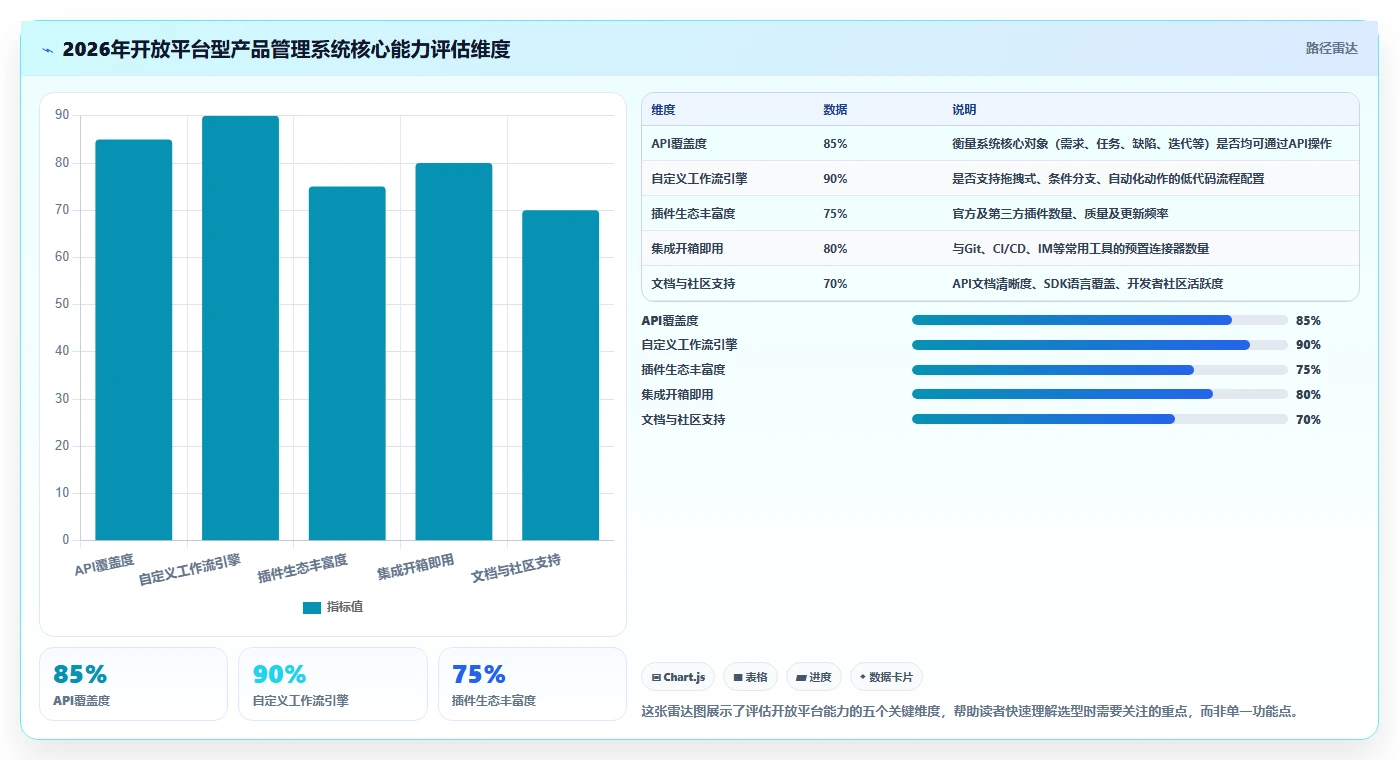Click x-axis label 集成开箱即用
The height and width of the screenshot is (760, 1399).
coord(415,568)
